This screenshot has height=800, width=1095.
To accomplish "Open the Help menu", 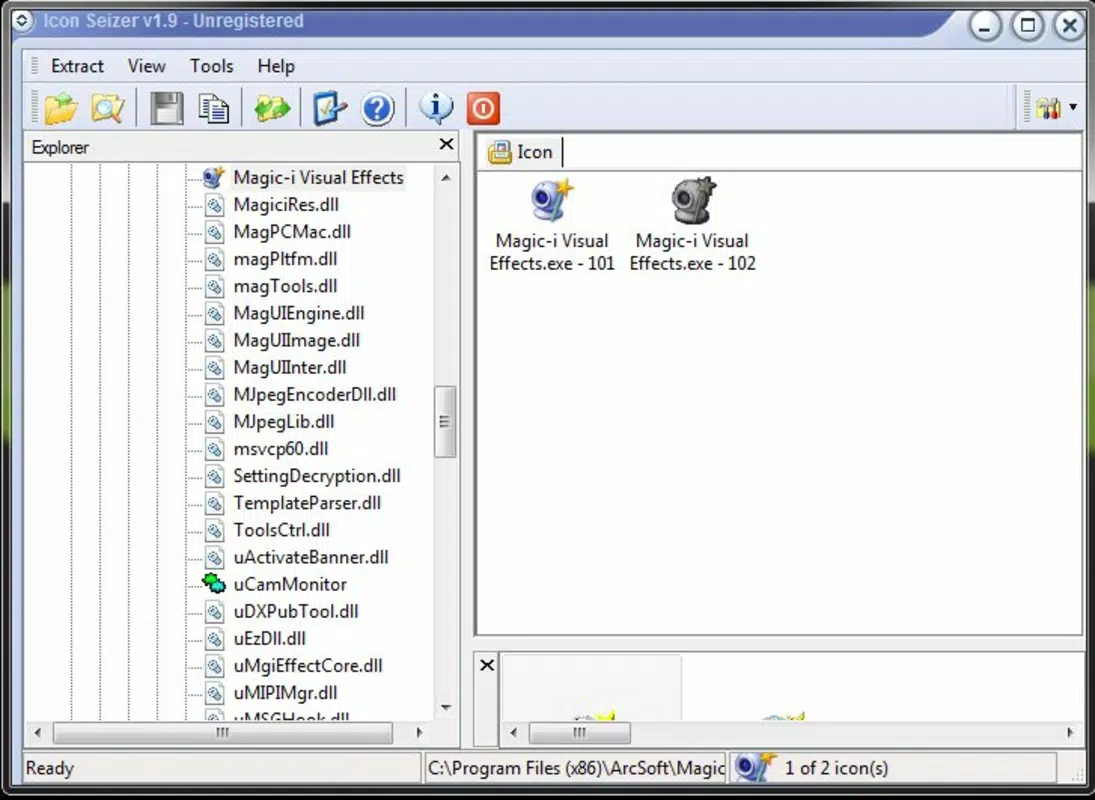I will (x=276, y=66).
